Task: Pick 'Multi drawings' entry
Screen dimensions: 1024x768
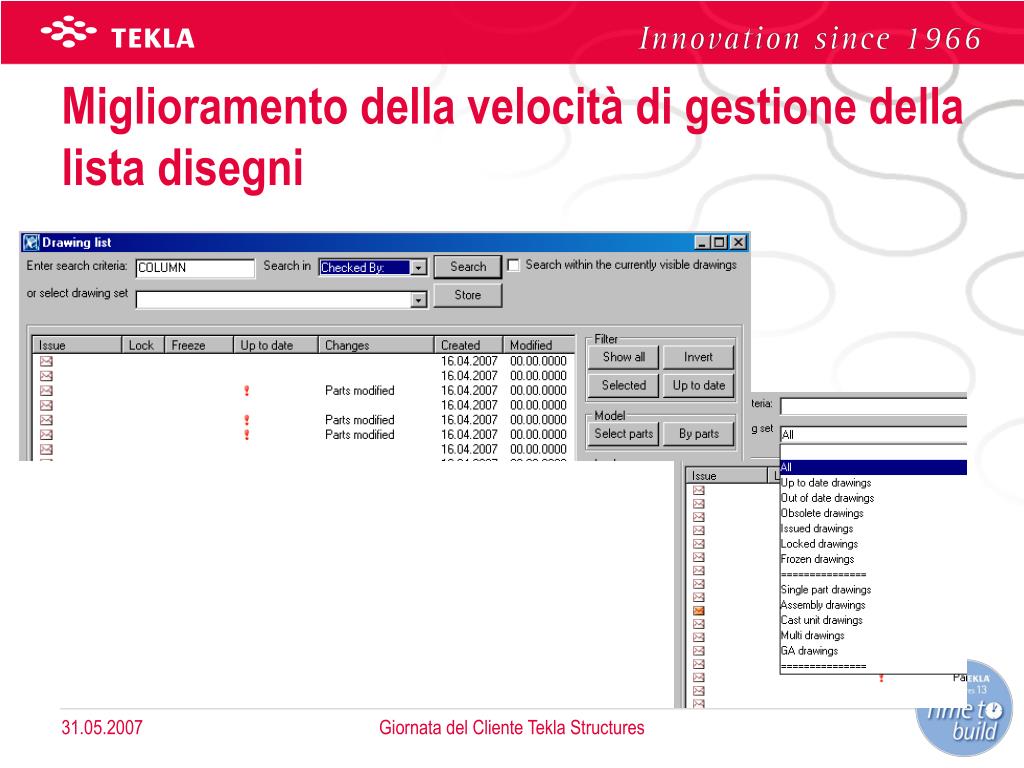Action: point(812,635)
